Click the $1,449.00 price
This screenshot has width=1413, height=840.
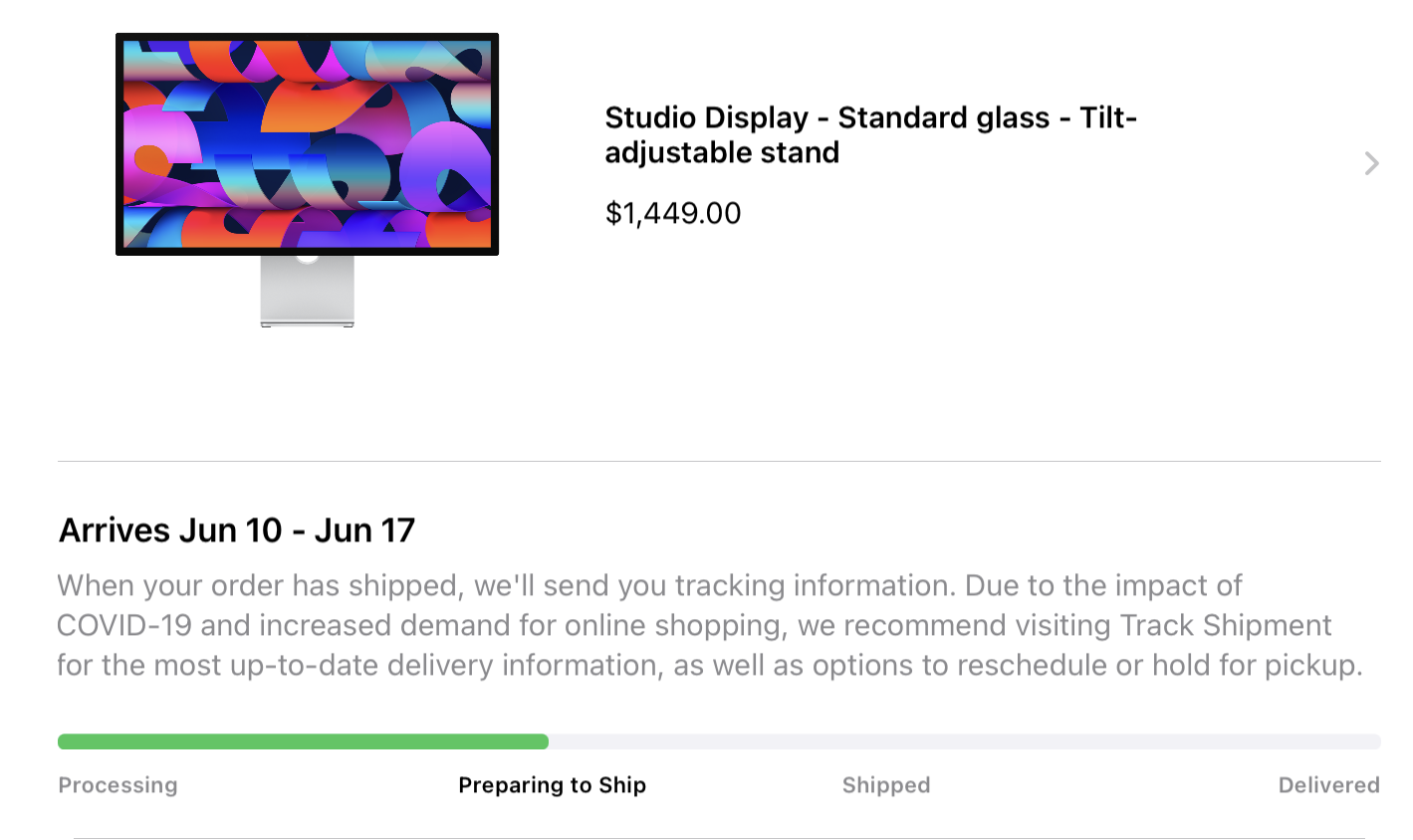point(673,213)
